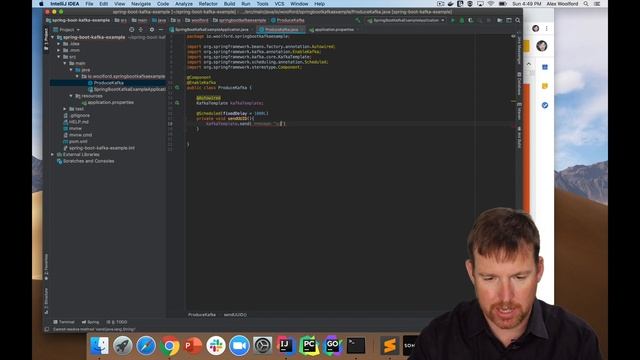Click the Run application green play icon

453,20
